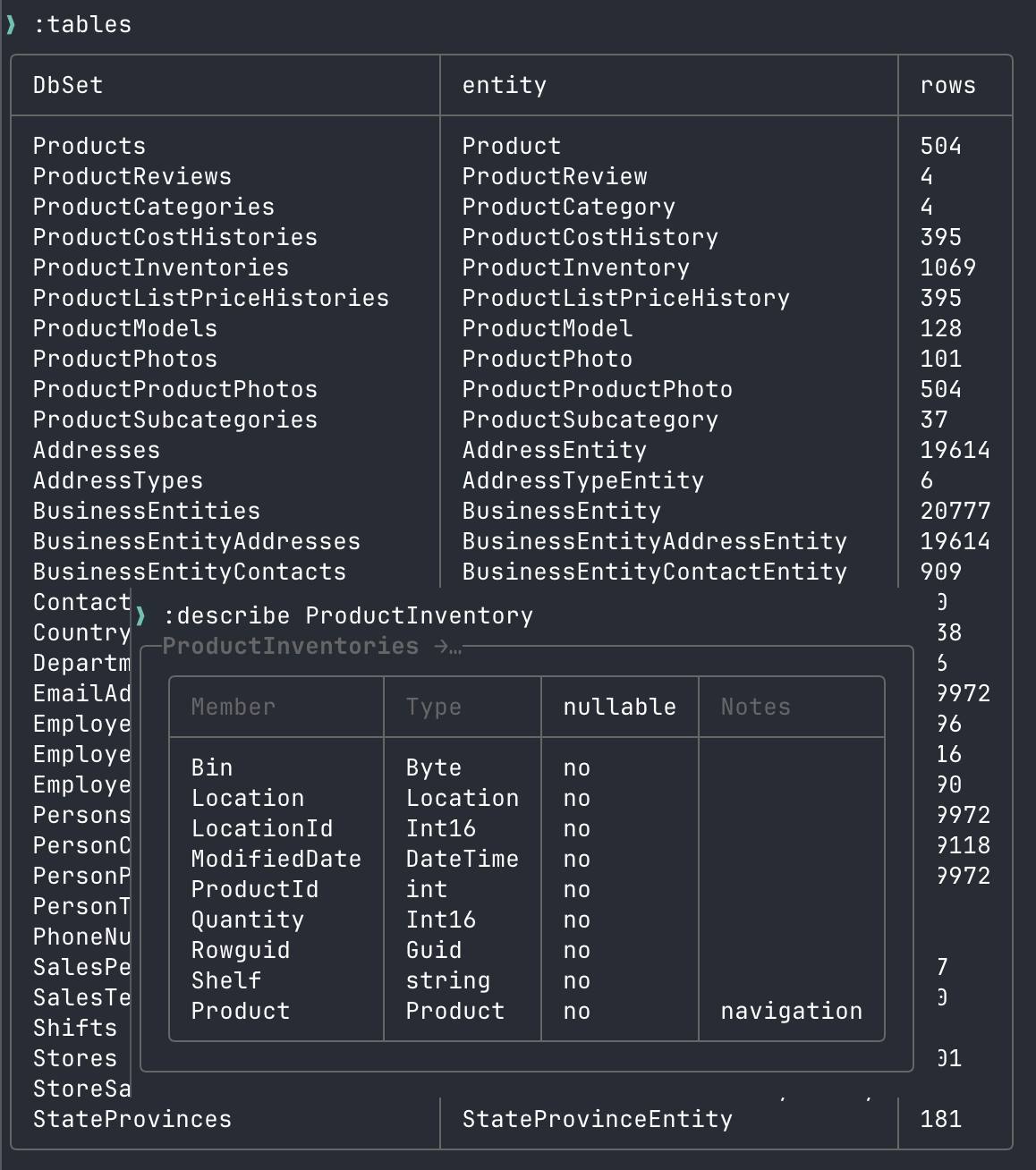The image size is (1036, 1170).
Task: Click the ProductReview entity cell
Action: 555,176
